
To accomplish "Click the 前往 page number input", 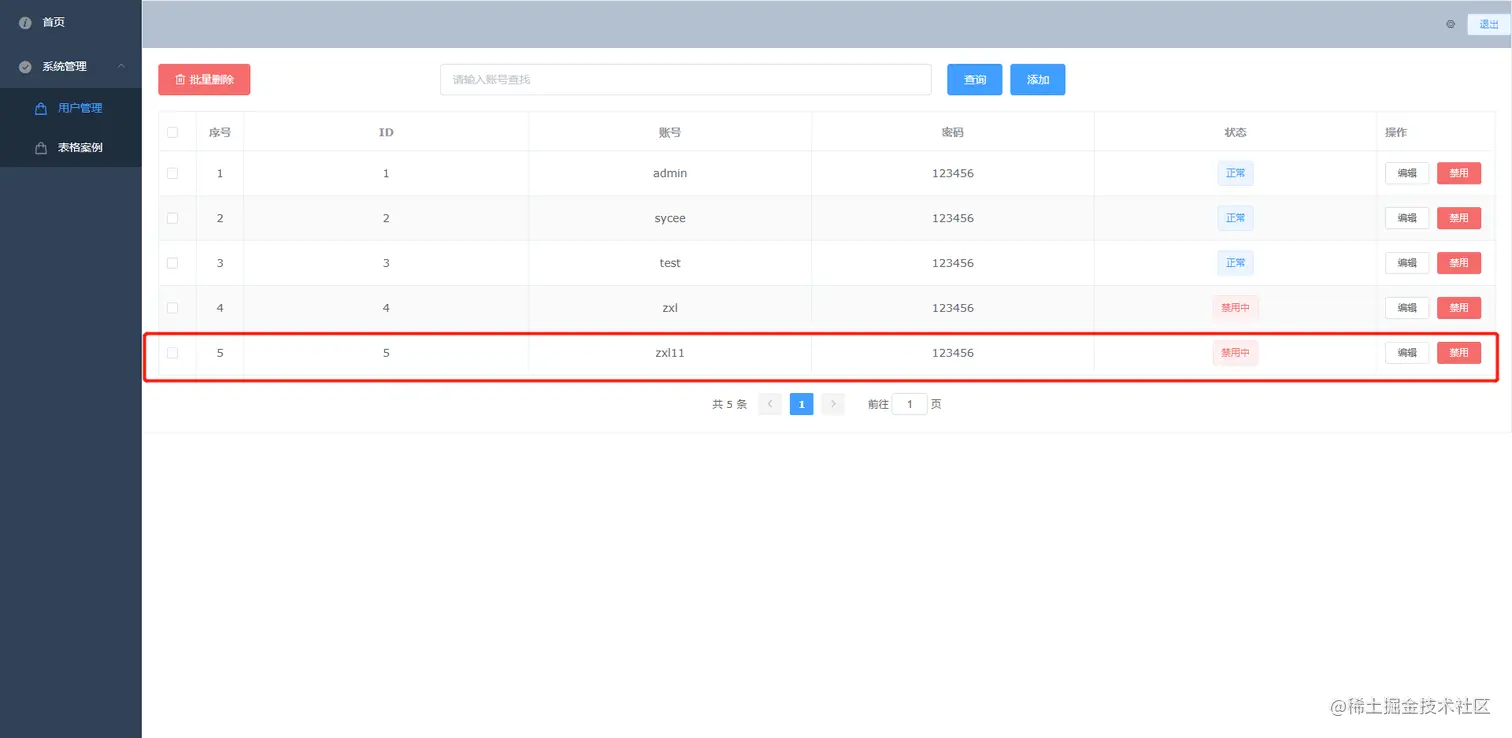I will click(x=909, y=404).
